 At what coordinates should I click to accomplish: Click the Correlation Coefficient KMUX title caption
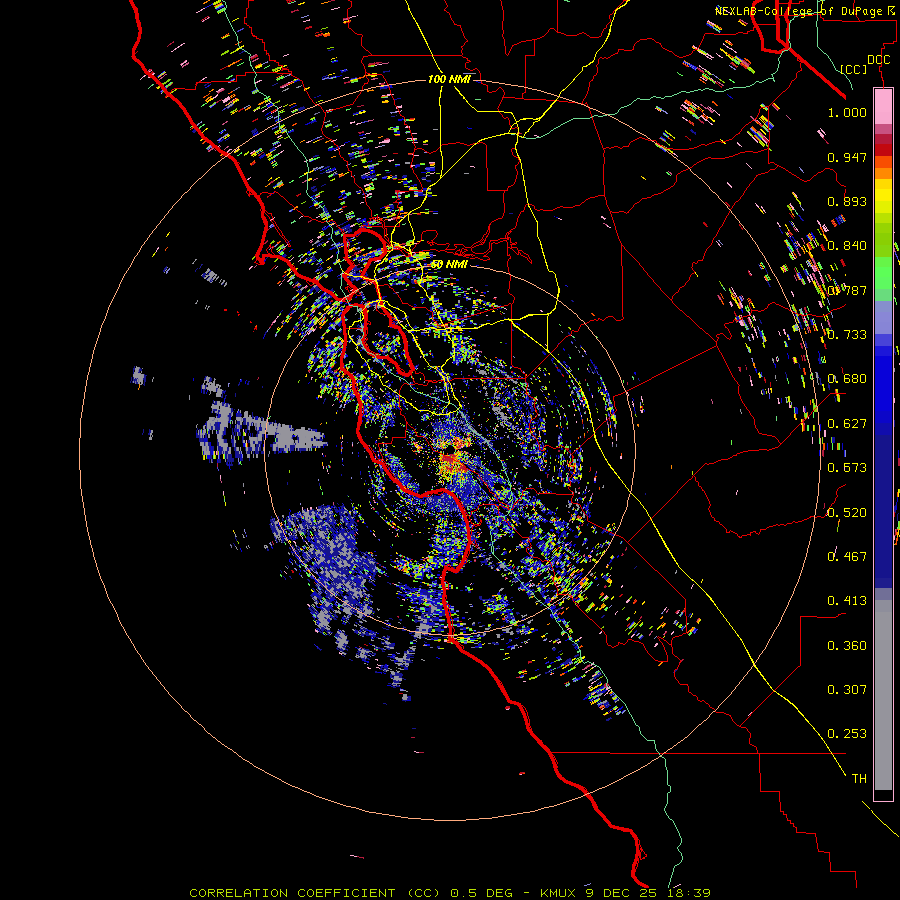tap(450, 893)
